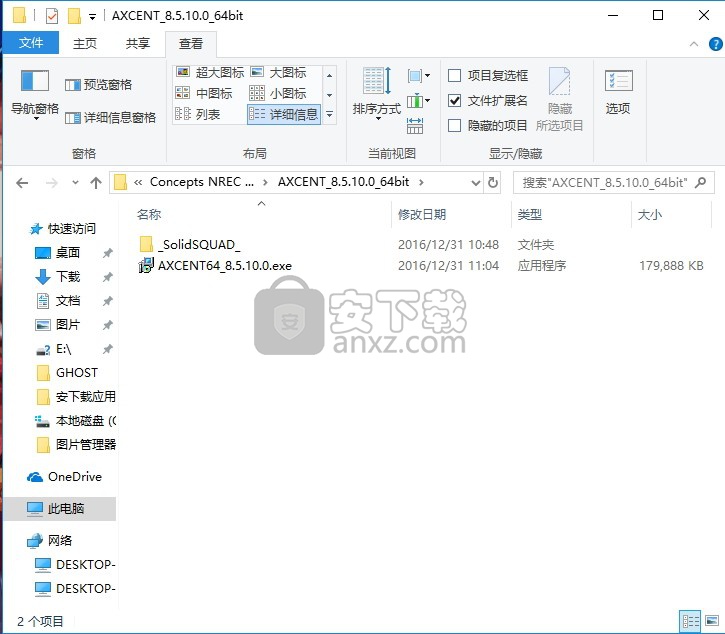
Task: Open the File (文件) tab
Action: (31, 43)
